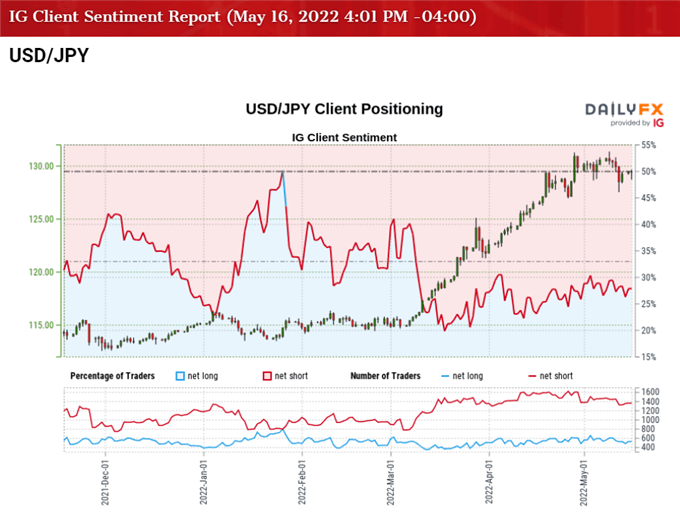Click the 2022-Jan-01 date label
Image resolution: width=680 pixels, height=520 pixels.
203,483
